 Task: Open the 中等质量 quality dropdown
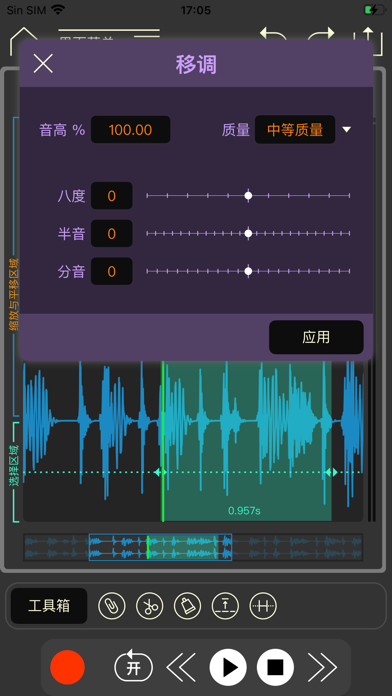pyautogui.click(x=295, y=130)
